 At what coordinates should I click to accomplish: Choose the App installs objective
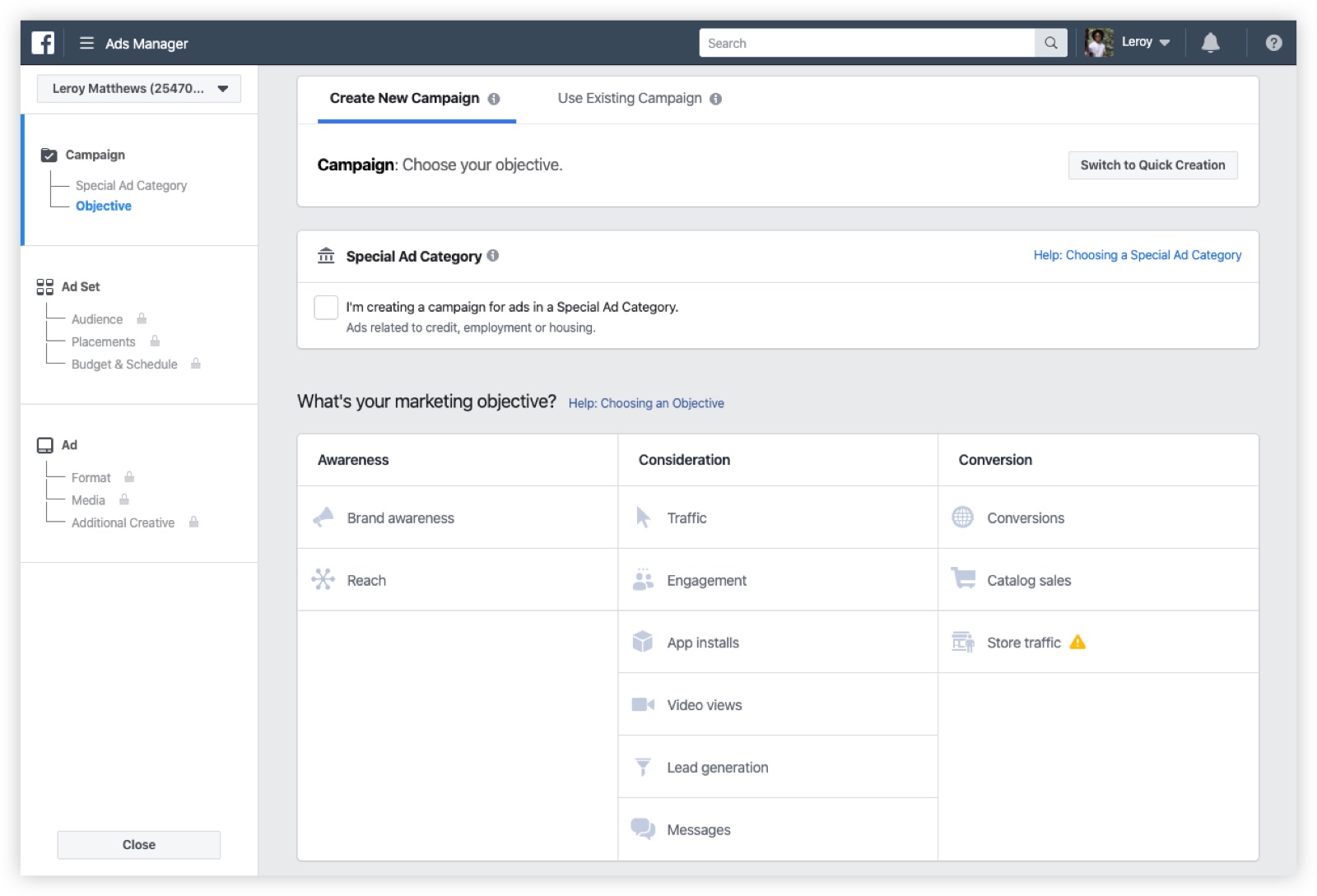click(x=778, y=643)
